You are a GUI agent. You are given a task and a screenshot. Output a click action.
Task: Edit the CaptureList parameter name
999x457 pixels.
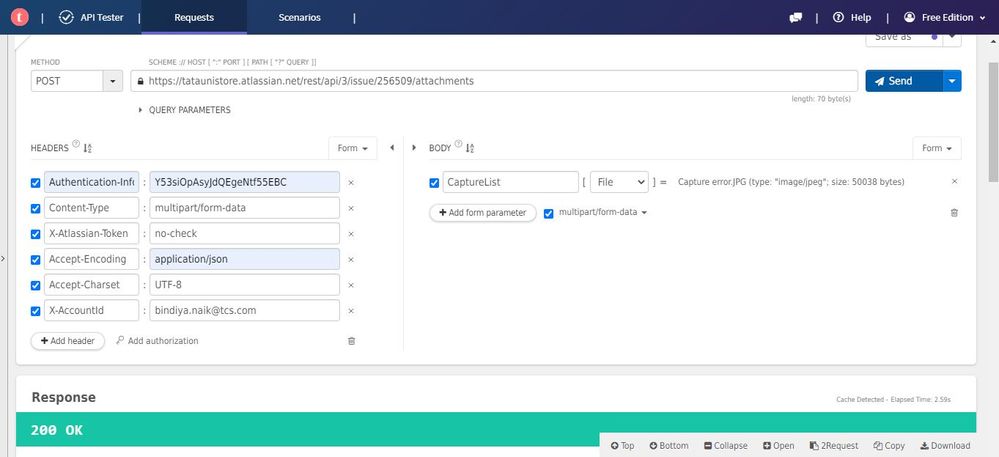coord(510,182)
